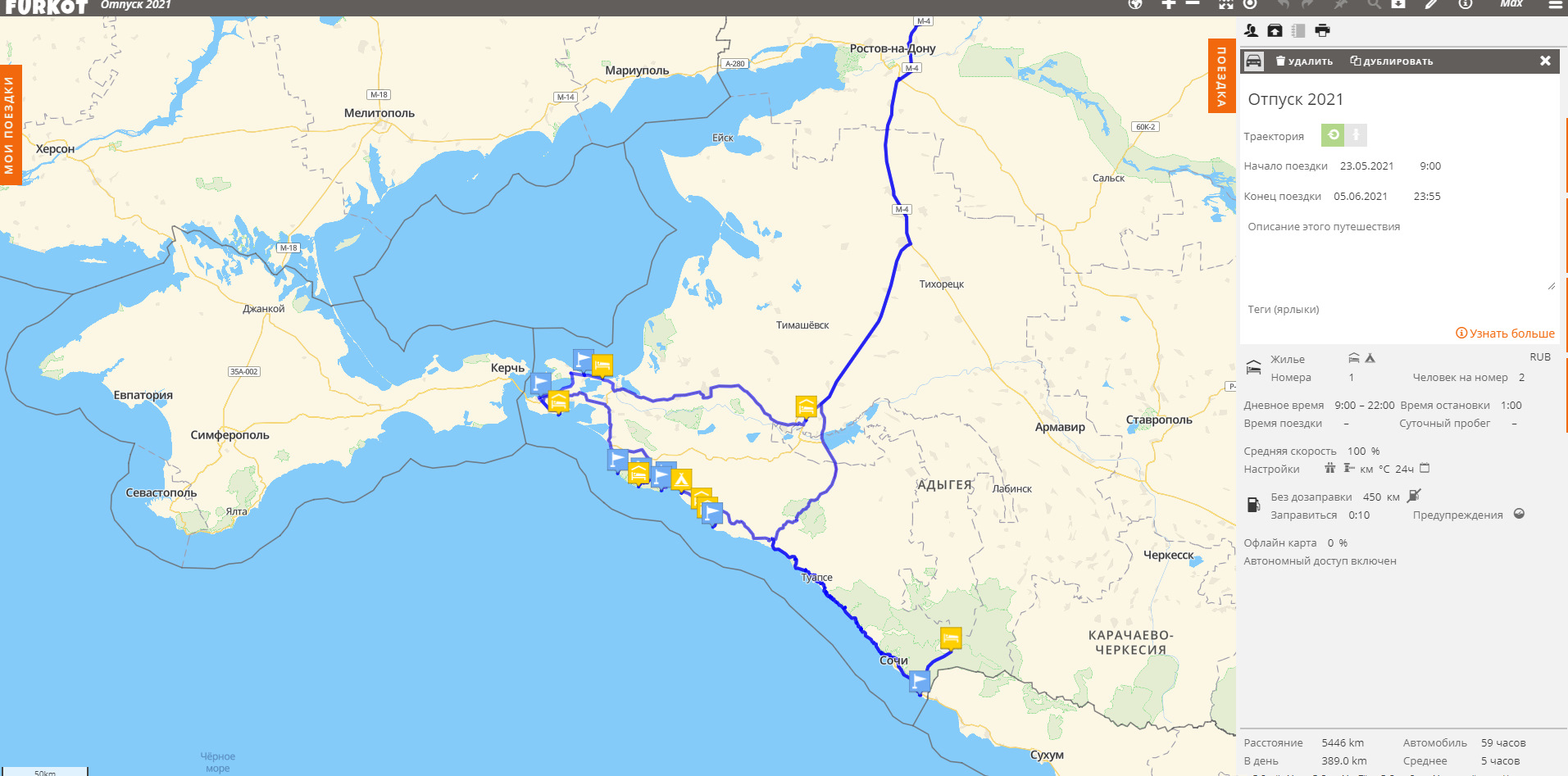This screenshot has width=1568, height=776.
Task: Print the trip with the printer icon
Action: pos(1322,30)
